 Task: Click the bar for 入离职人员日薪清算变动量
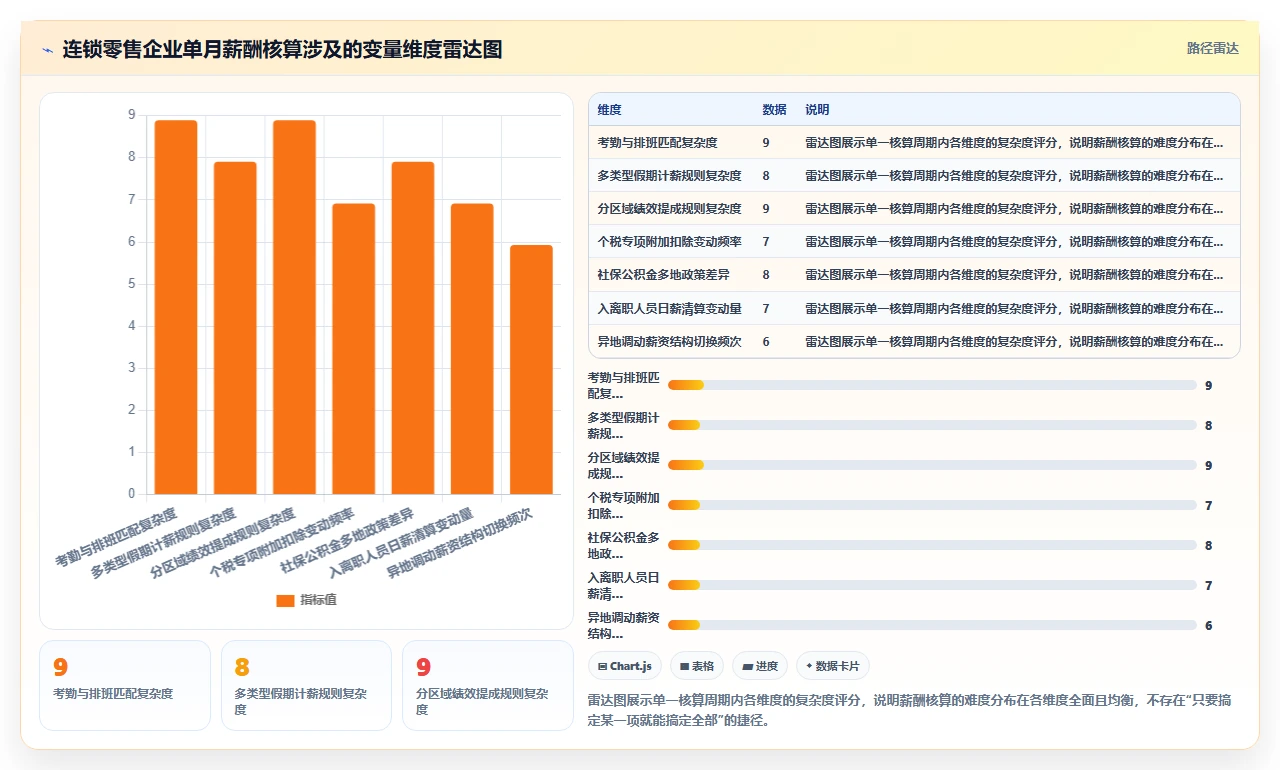(x=472, y=349)
